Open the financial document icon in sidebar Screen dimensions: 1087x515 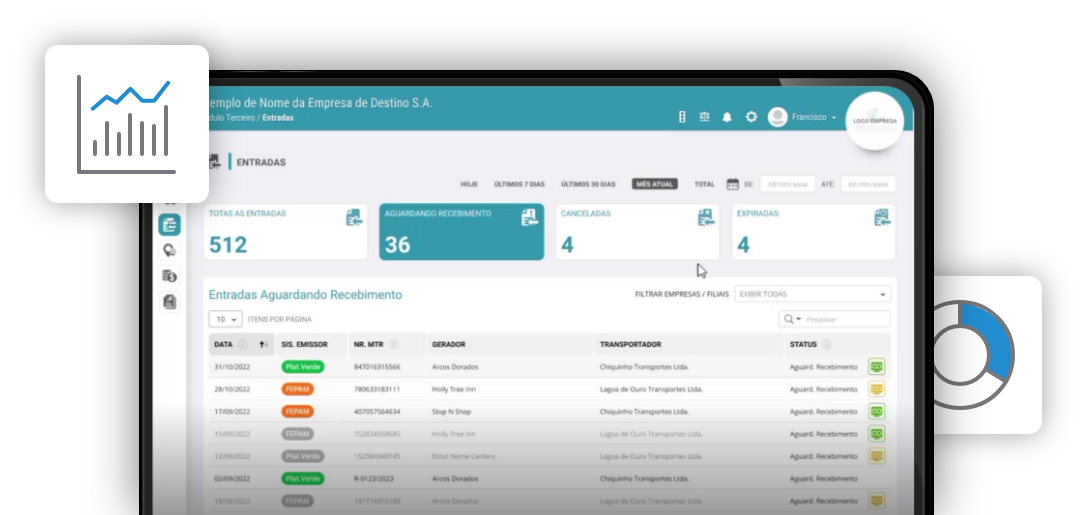169,276
